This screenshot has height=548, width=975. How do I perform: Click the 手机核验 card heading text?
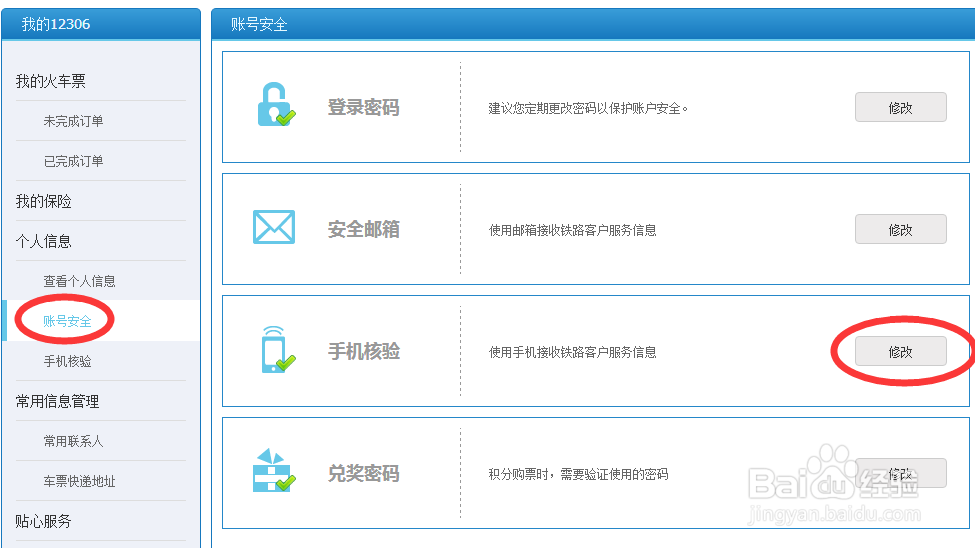click(x=364, y=351)
